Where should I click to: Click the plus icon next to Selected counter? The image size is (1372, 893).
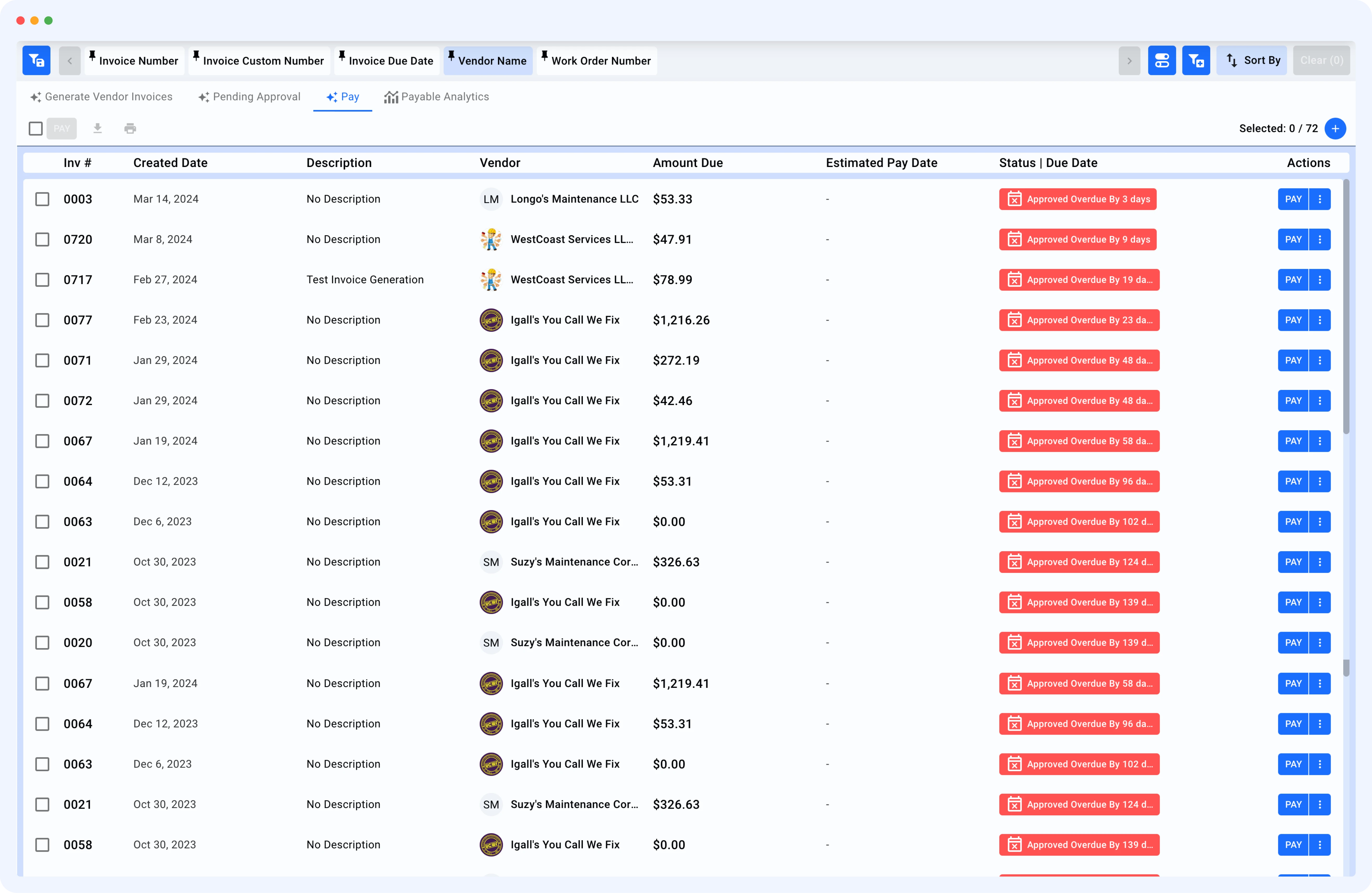coord(1336,129)
